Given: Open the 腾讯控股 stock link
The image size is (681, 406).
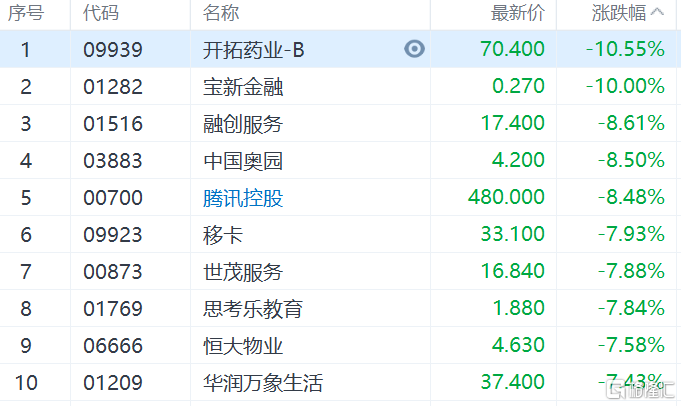Looking at the screenshot, I should (243, 198).
